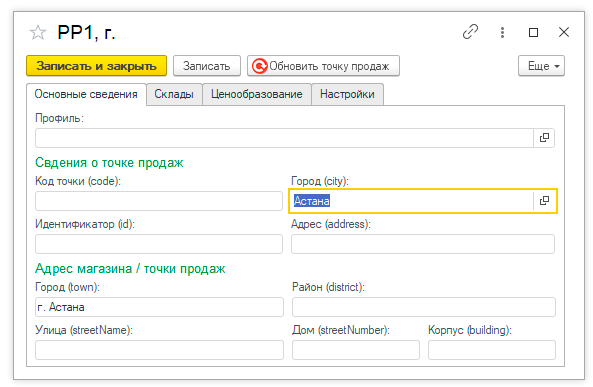Image resolution: width=593 pixels, height=387 pixels.
Task: Focus the Дом (streetNumber) field
Action: pos(355,350)
